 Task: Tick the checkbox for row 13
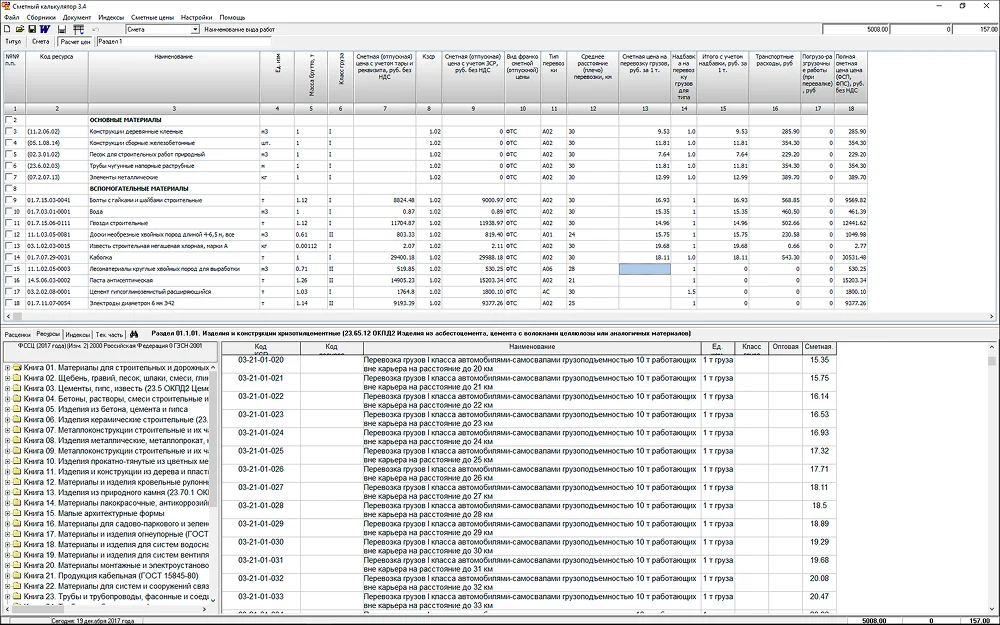(x=8, y=246)
